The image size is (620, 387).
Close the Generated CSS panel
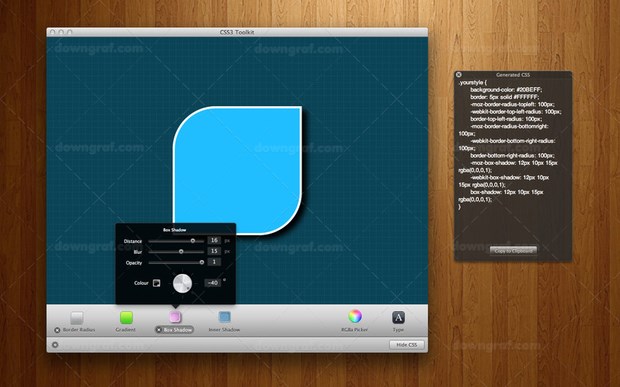click(x=459, y=74)
